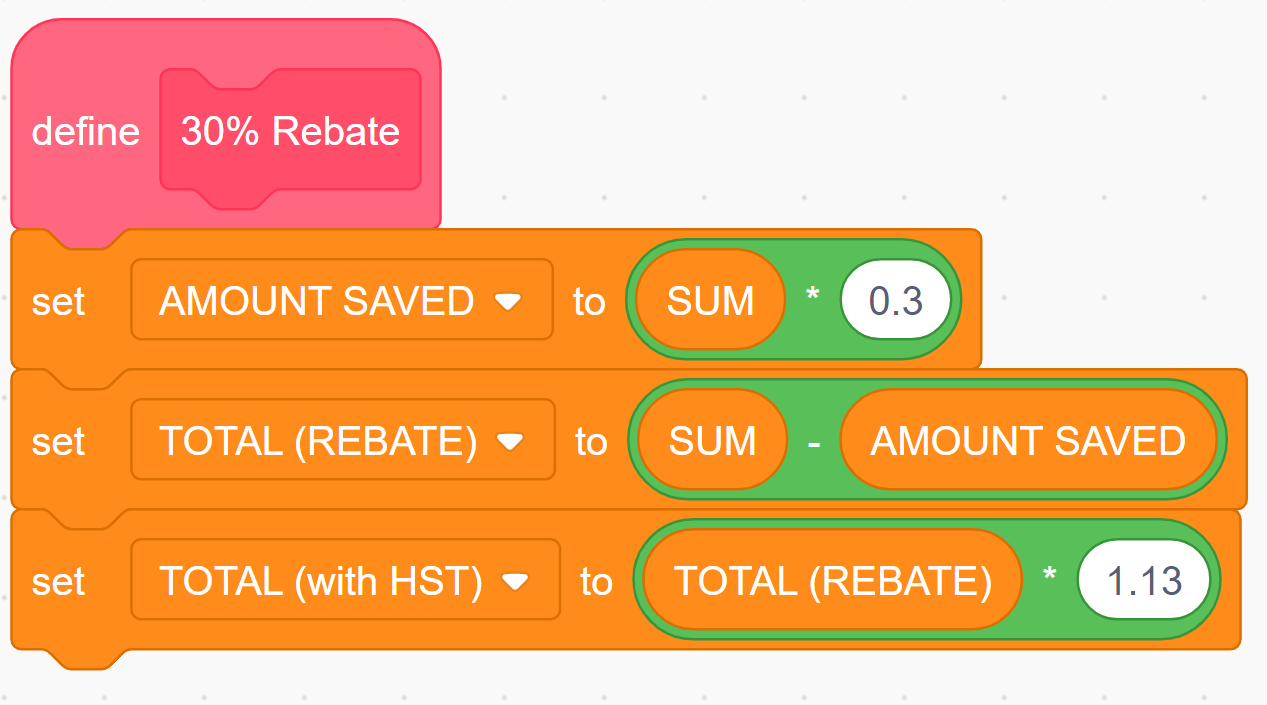Open the AMOUNT SAVED variable dropdown
Image resolution: width=1267 pixels, height=705 pixels.
click(x=509, y=301)
